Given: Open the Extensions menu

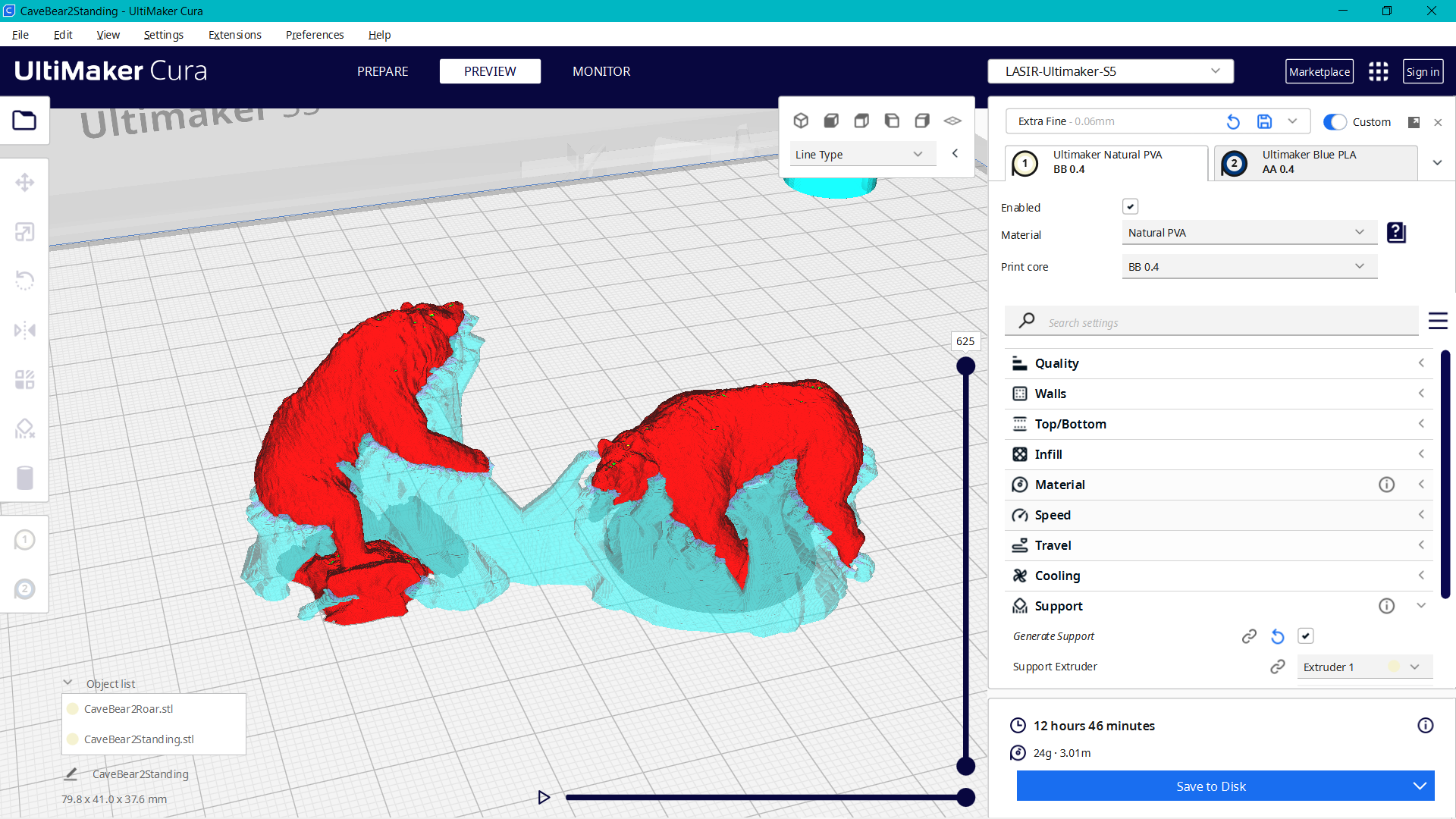Looking at the screenshot, I should [234, 35].
